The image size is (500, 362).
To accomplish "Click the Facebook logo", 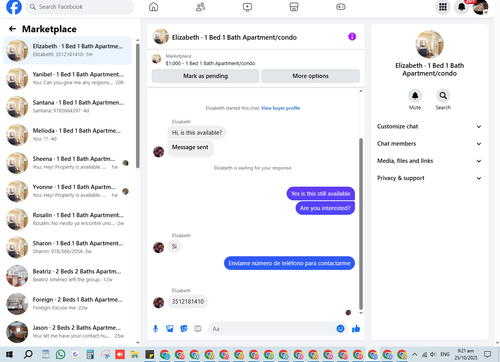I will click(14, 7).
